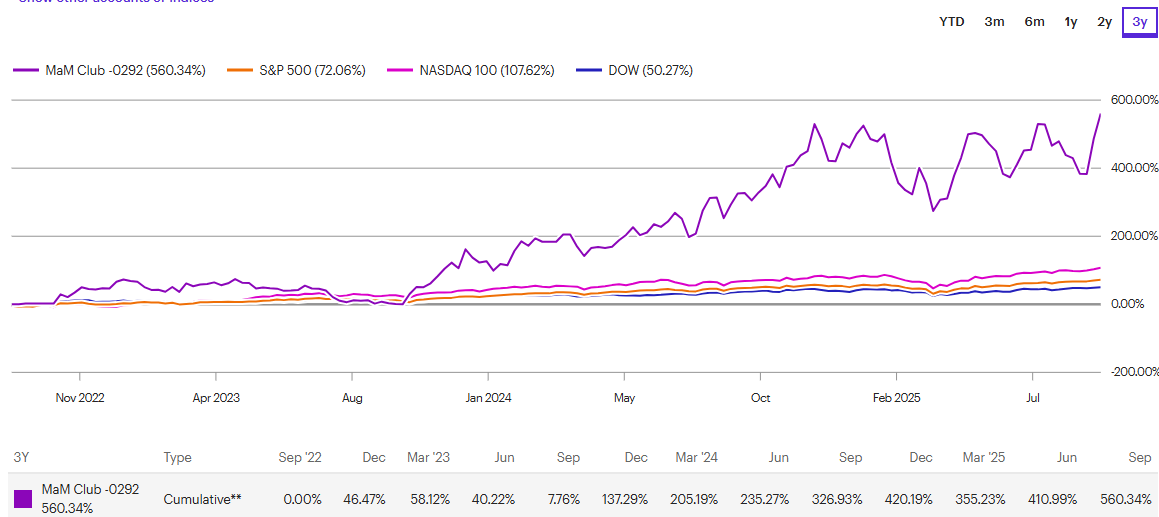Click the 560.34% Sep value cell
The height and width of the screenshot is (517, 1159).
click(x=1127, y=498)
